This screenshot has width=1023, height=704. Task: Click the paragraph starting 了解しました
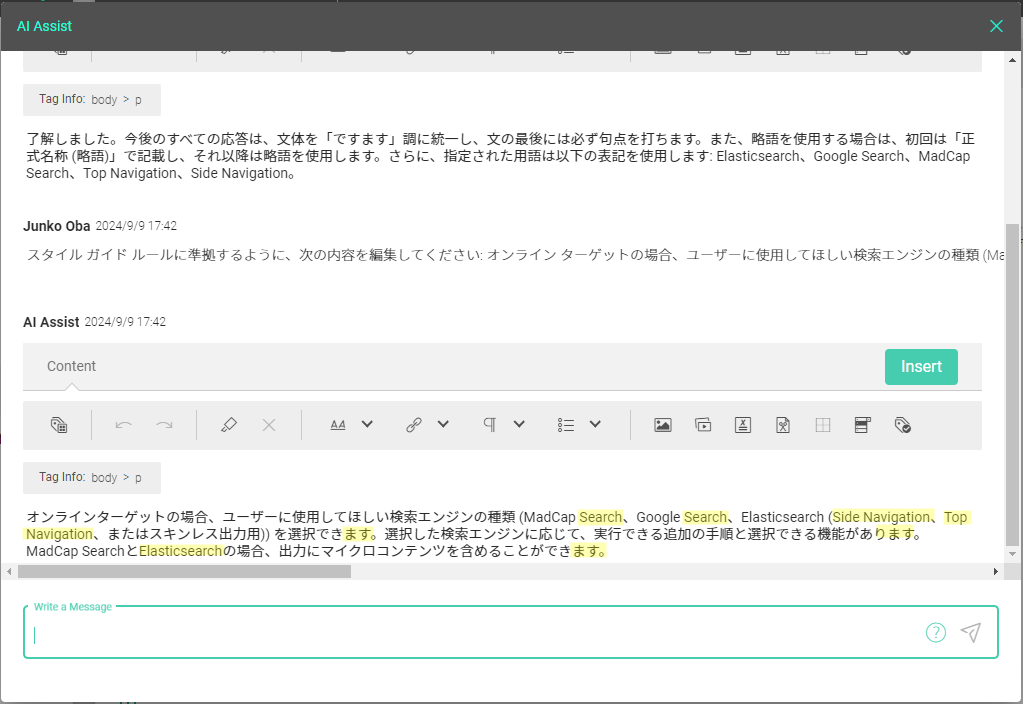(x=500, y=156)
